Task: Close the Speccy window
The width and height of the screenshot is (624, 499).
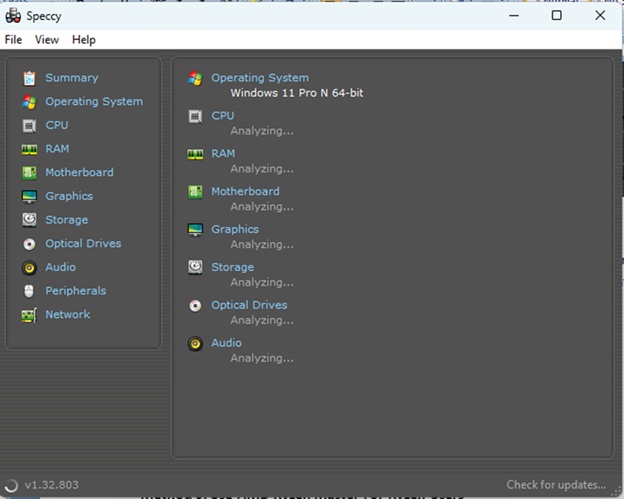Action: (x=600, y=16)
